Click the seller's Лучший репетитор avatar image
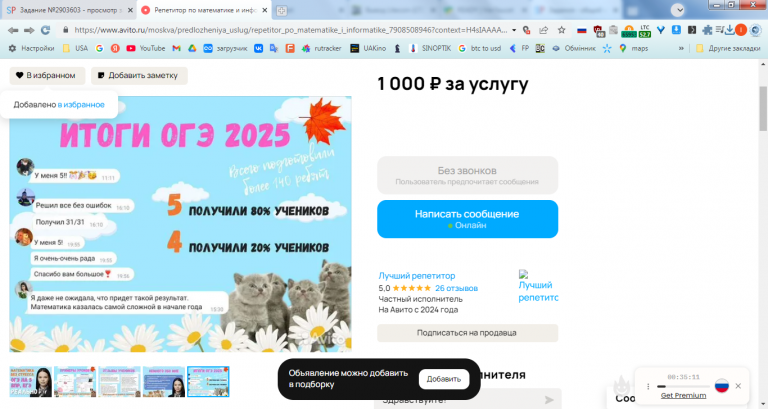The width and height of the screenshot is (768, 409). (538, 286)
